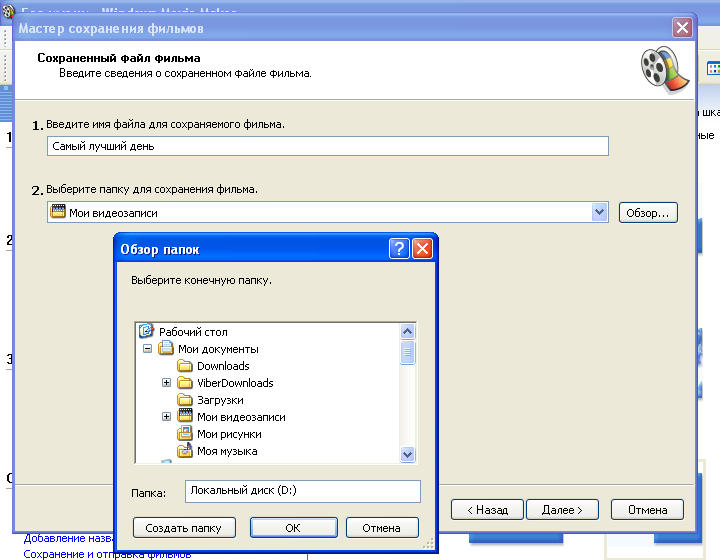Select the Мои рисунки folder

click(x=229, y=434)
